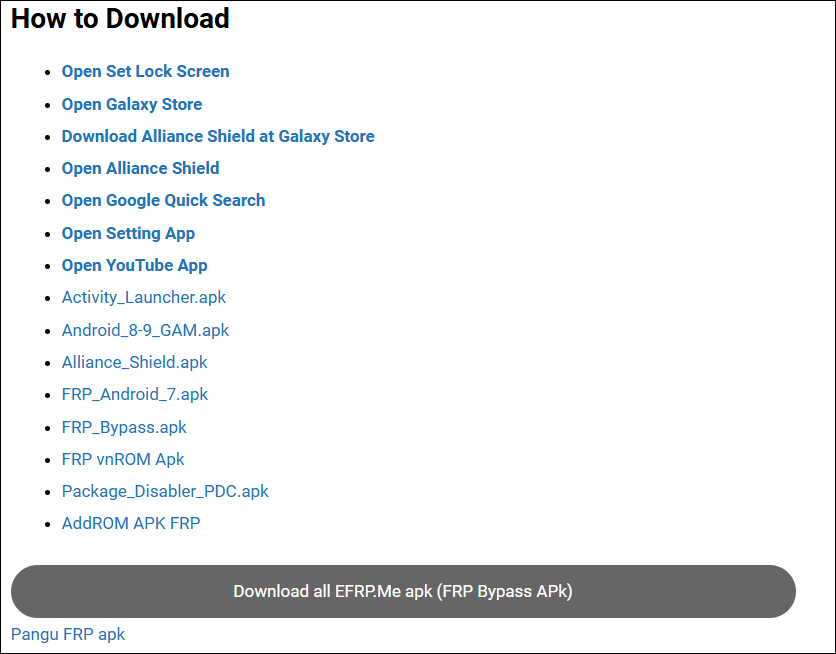The image size is (836, 654).
Task: Download Activity_Launcher.apk
Action: click(x=143, y=297)
